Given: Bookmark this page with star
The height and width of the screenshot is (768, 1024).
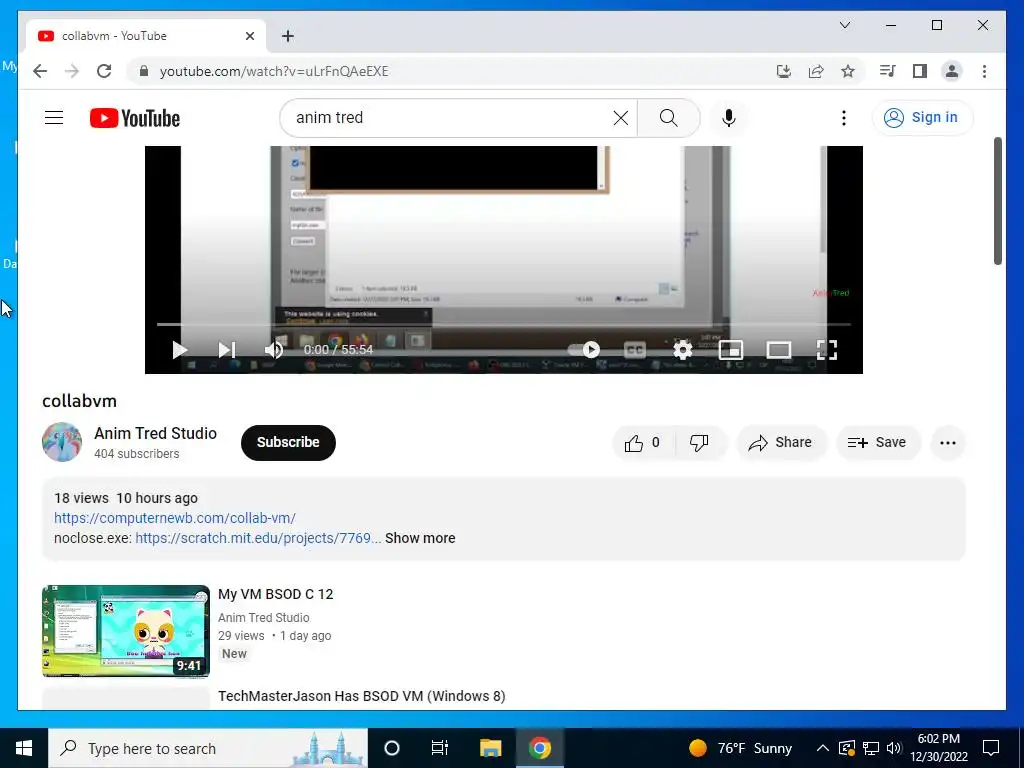Looking at the screenshot, I should click(x=848, y=71).
